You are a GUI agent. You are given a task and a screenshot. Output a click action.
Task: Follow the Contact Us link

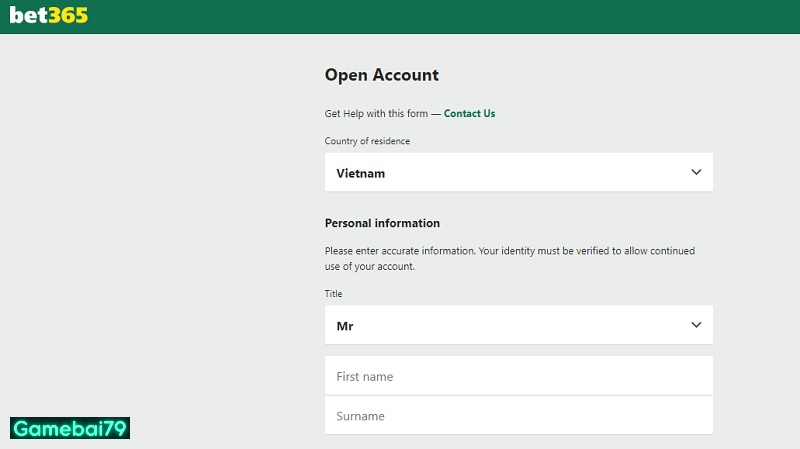point(469,114)
